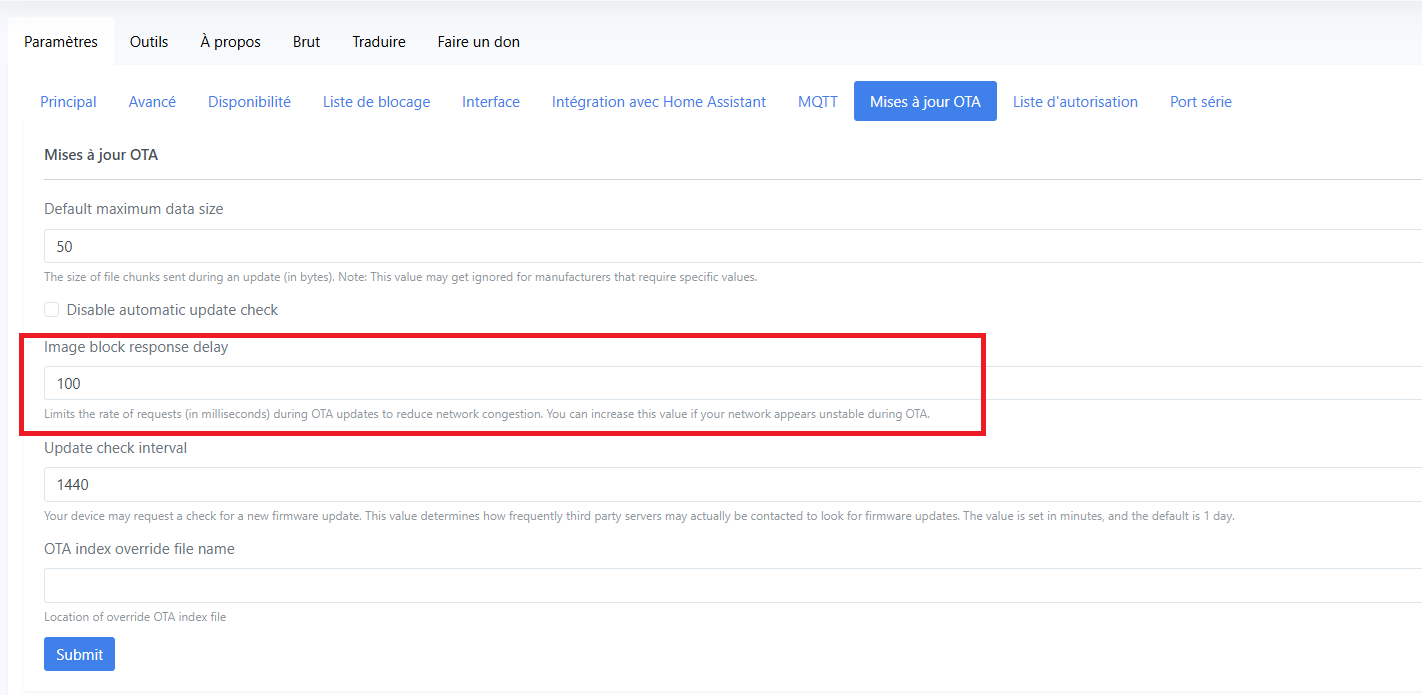The width and height of the screenshot is (1422, 695).
Task: Select the Mises à jour OTA tab
Action: point(925,101)
